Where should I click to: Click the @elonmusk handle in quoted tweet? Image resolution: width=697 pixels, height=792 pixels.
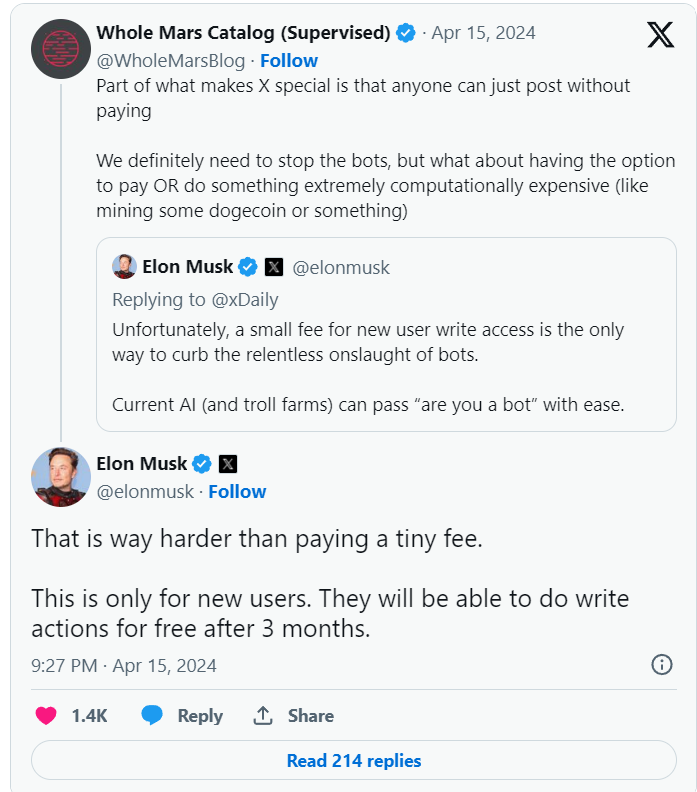[341, 267]
